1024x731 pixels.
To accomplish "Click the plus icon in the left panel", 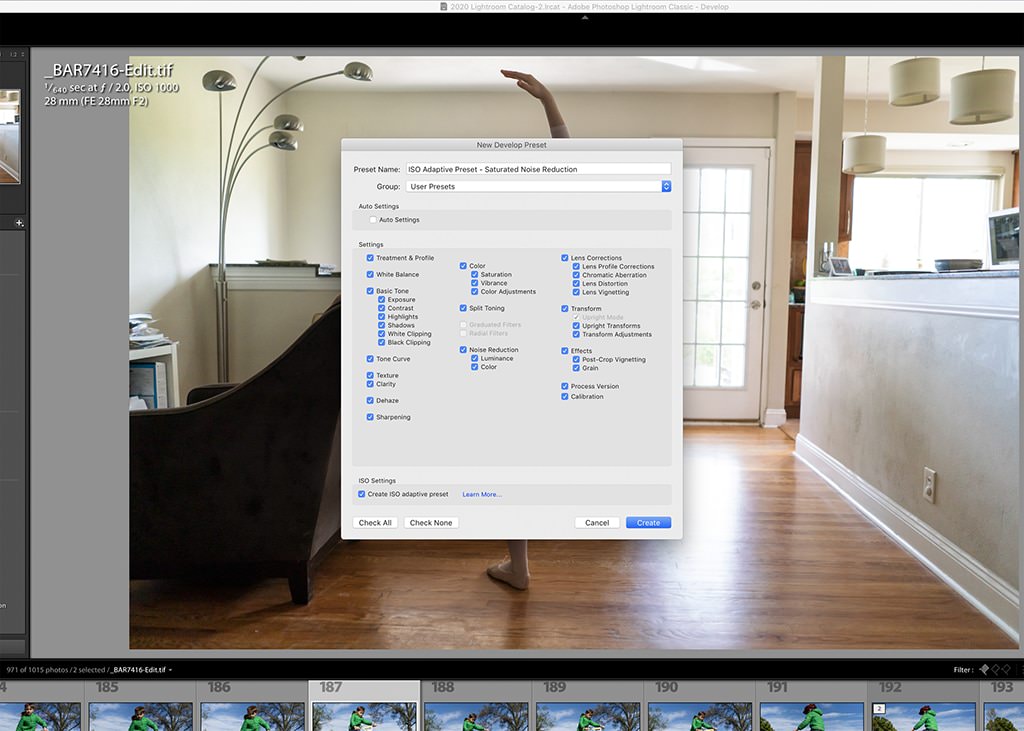I will 19,223.
